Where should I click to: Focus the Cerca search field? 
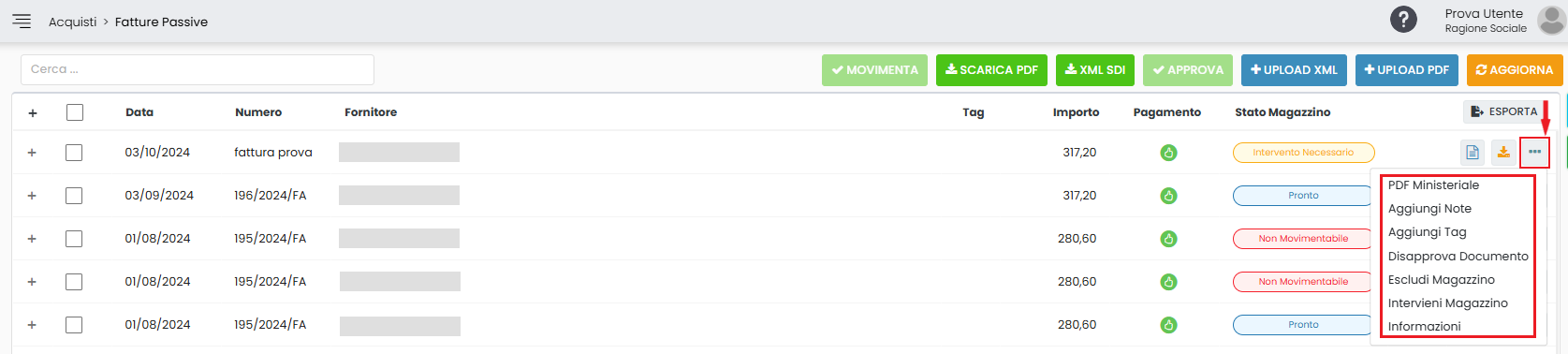(x=198, y=69)
